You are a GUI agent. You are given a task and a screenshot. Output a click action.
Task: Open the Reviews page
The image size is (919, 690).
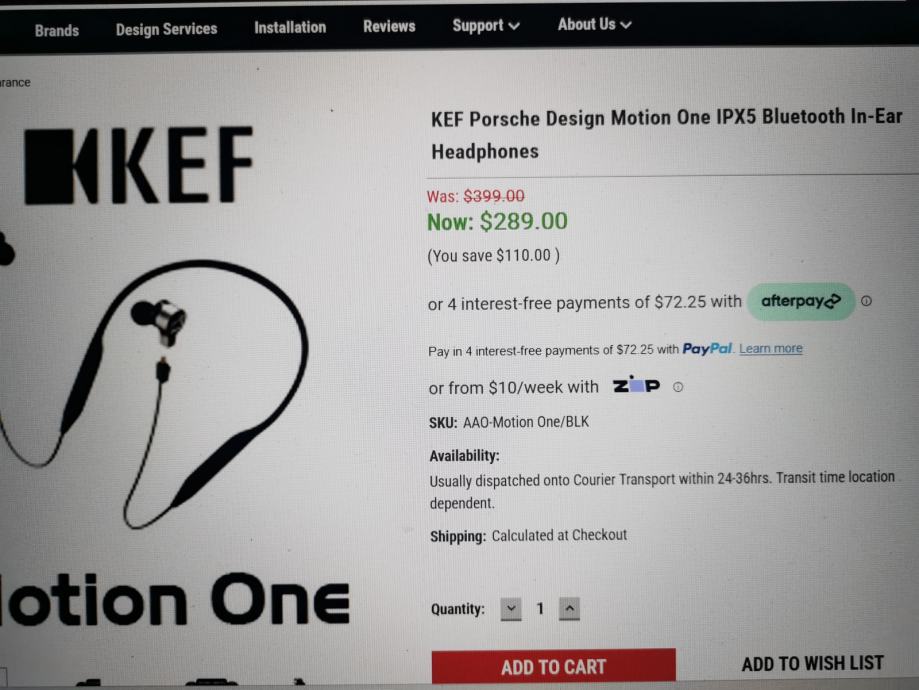(389, 26)
